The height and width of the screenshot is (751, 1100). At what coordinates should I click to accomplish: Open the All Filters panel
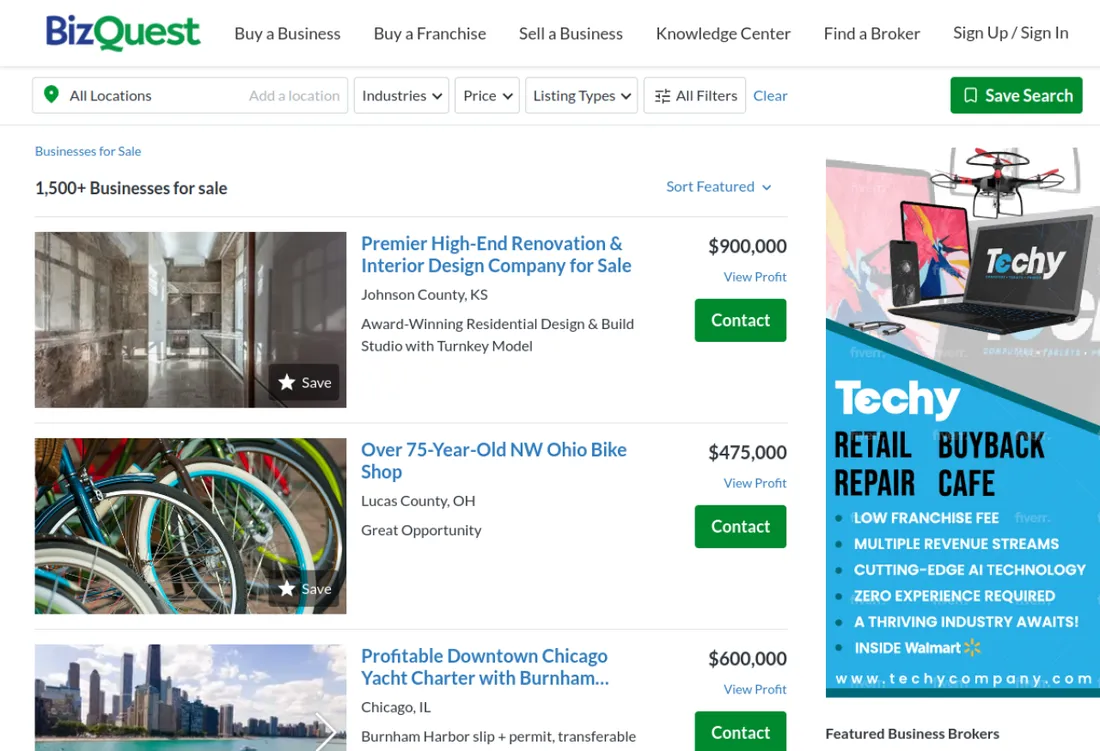coord(695,95)
